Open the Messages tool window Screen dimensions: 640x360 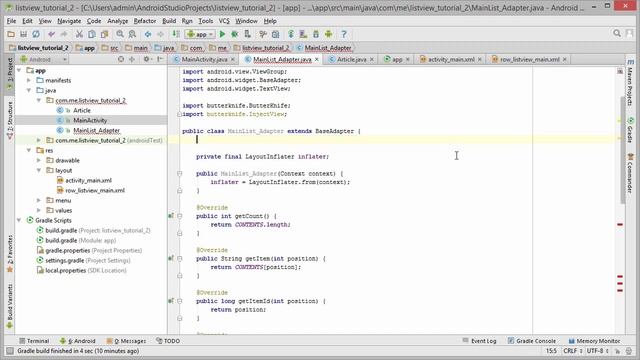pyautogui.click(x=127, y=341)
